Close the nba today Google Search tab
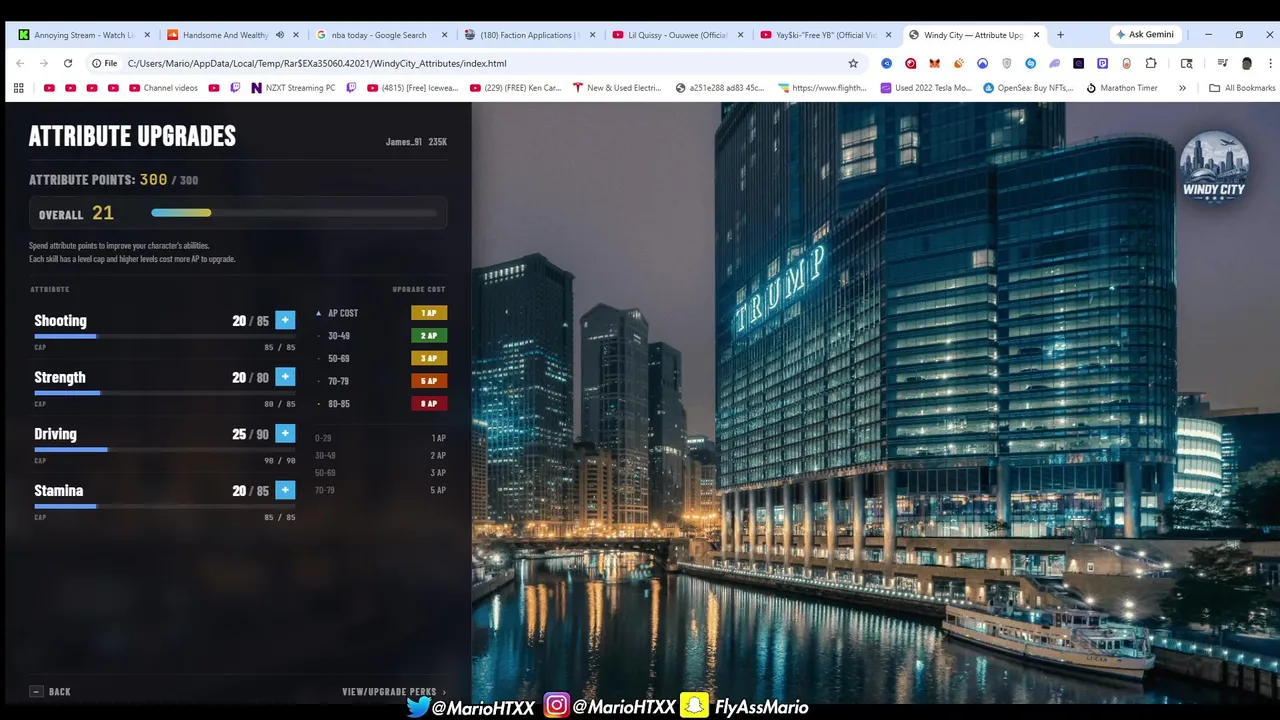The image size is (1280, 720). pos(444,35)
